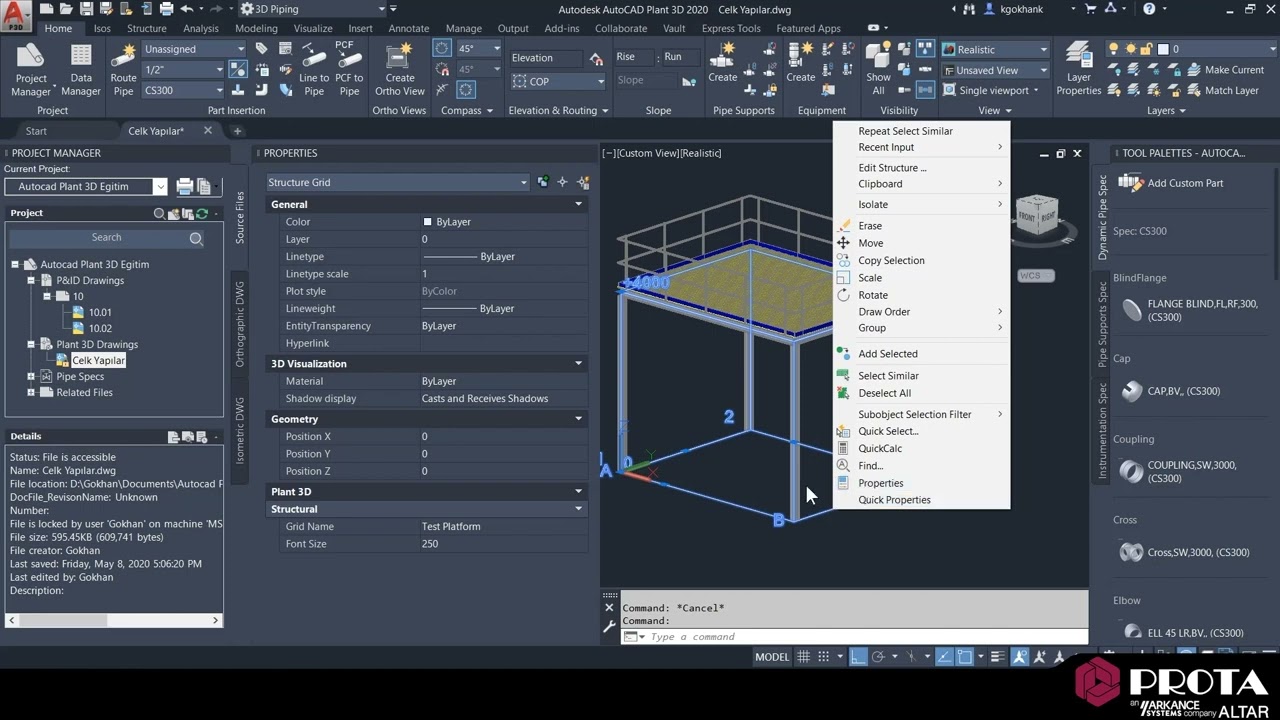The image size is (1280, 720).
Task: Click the Type a command input field
Action: [866, 637]
